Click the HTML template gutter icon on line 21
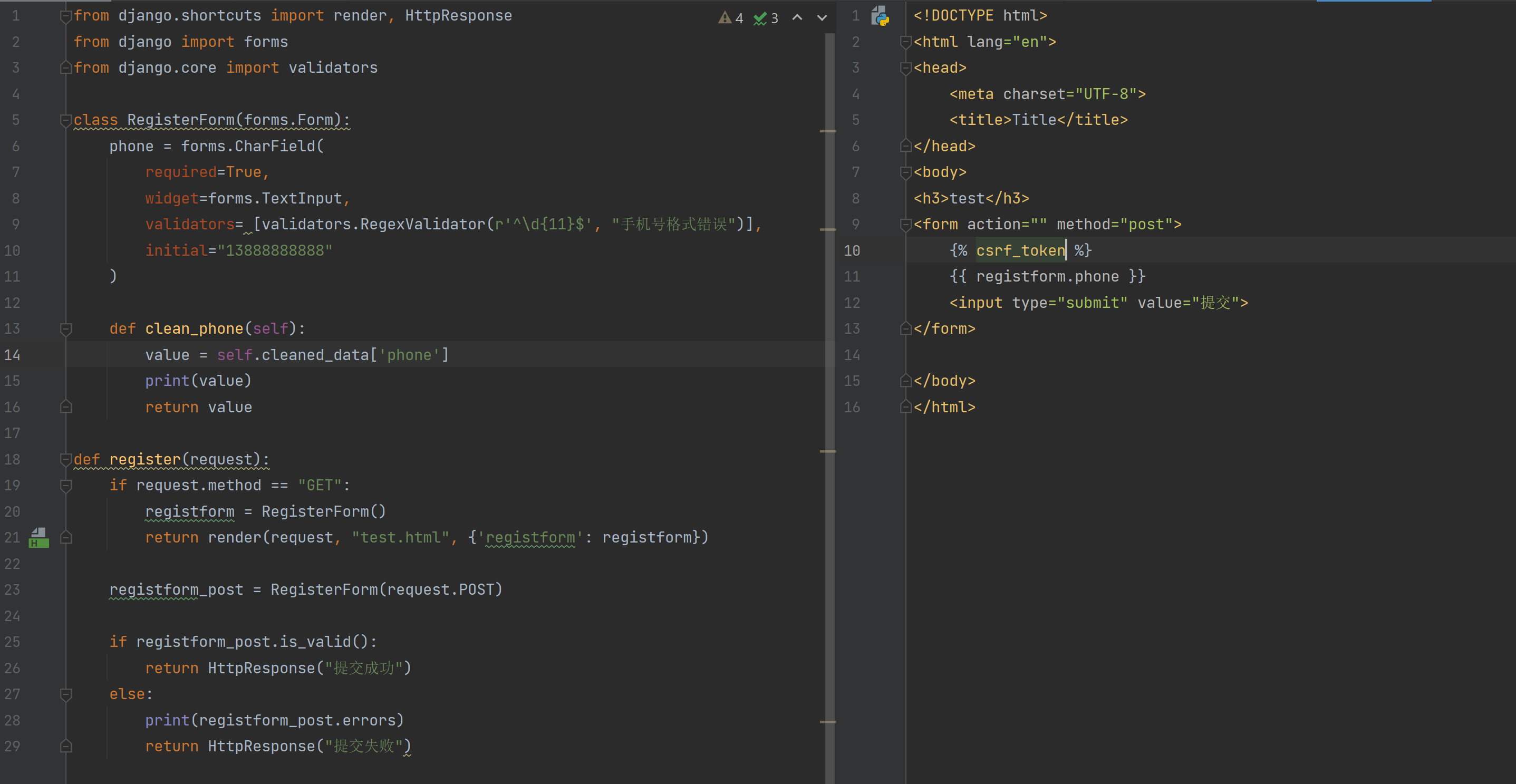Viewport: 1516px width, 784px height. click(39, 537)
